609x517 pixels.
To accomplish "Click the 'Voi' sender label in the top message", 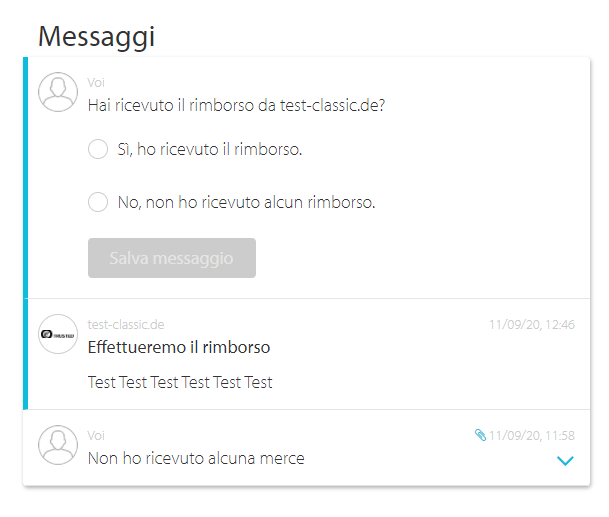I will click(x=96, y=82).
